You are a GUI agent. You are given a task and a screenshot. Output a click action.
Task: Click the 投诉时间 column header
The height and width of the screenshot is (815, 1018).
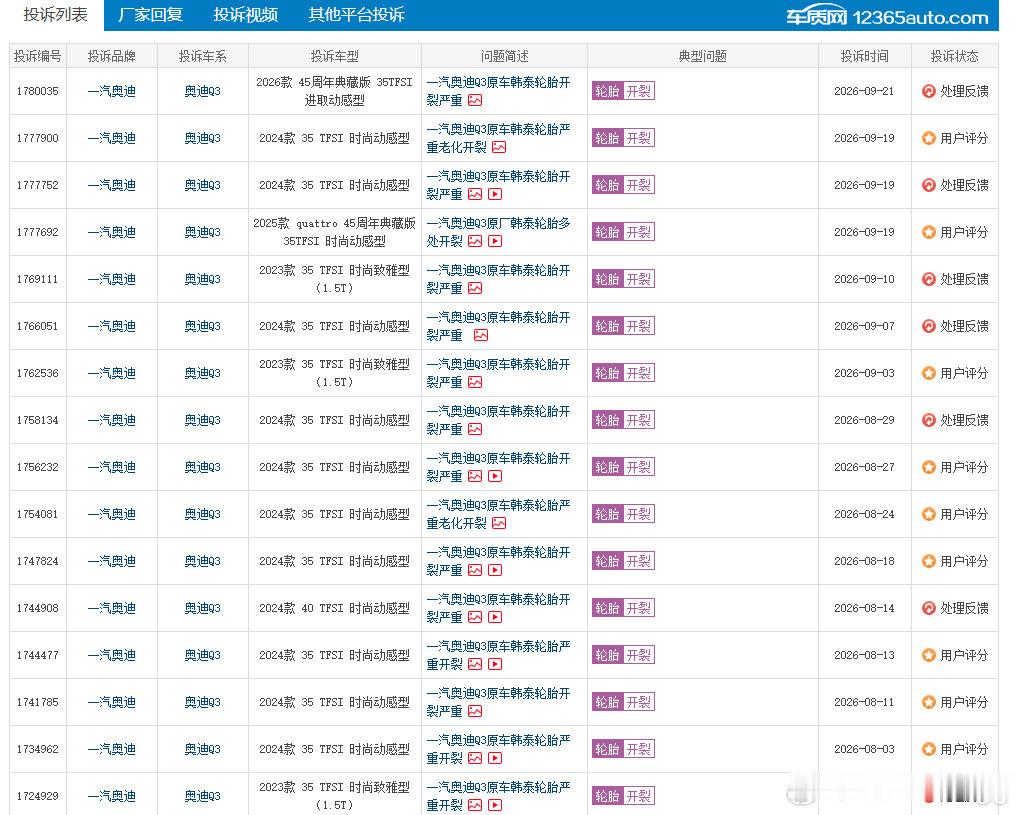click(864, 56)
